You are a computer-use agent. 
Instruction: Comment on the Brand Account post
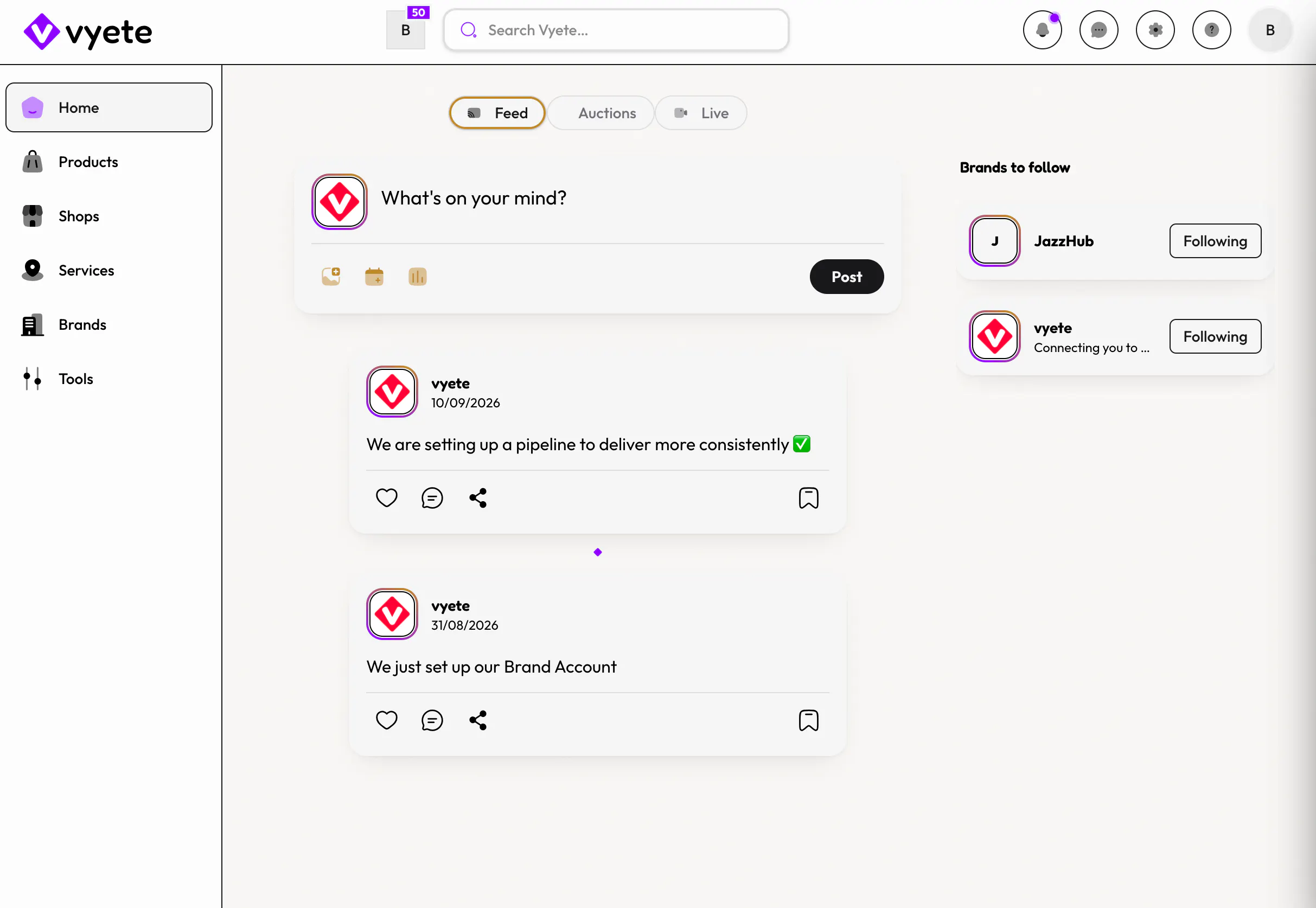tap(432, 720)
